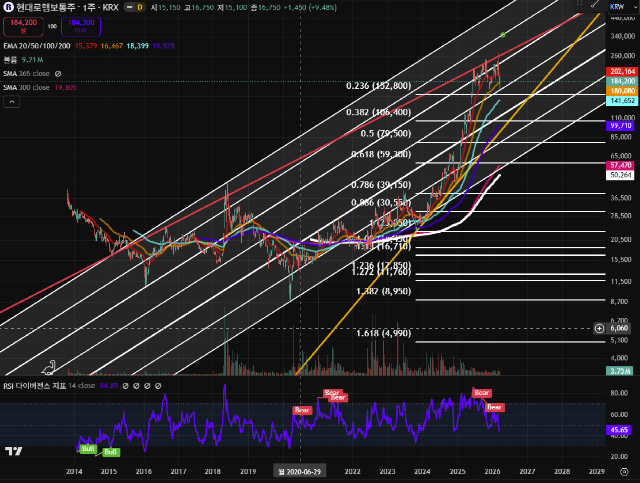
Task: Click the first green Bull label near 2014
Action: pos(88,449)
